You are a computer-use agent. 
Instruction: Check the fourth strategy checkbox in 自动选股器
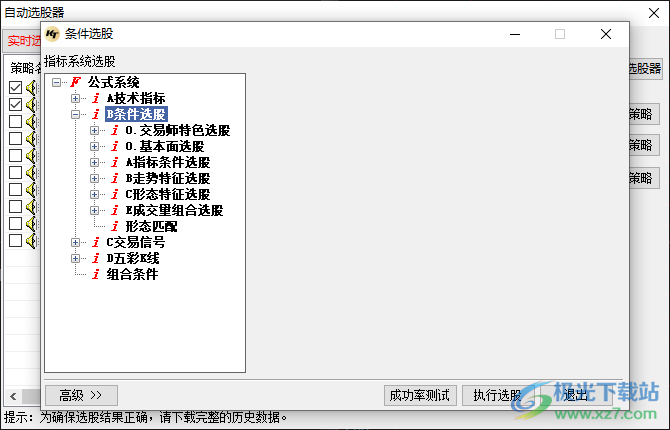[x=15, y=138]
